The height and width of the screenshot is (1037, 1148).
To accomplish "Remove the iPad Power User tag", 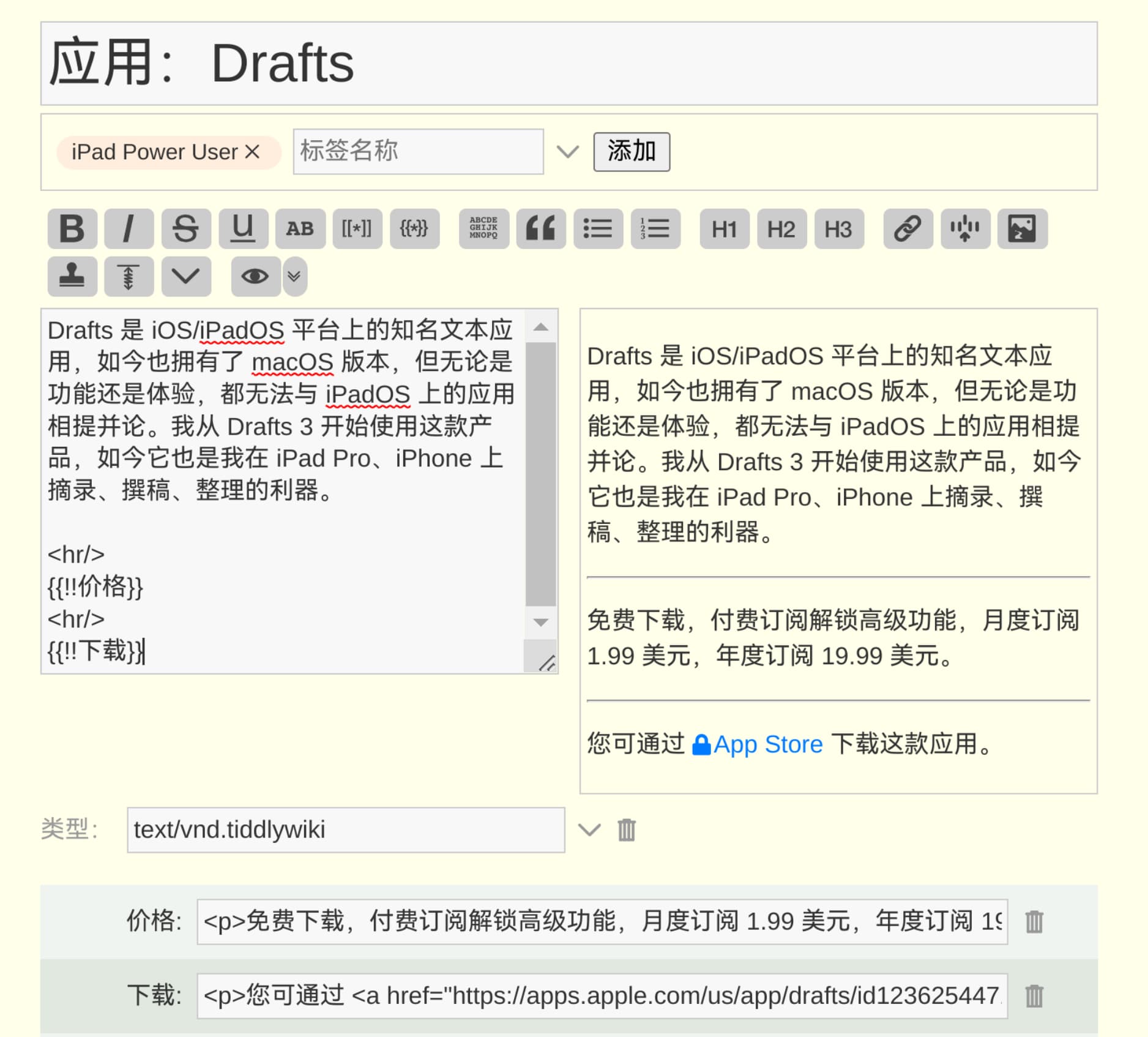I will [x=252, y=152].
